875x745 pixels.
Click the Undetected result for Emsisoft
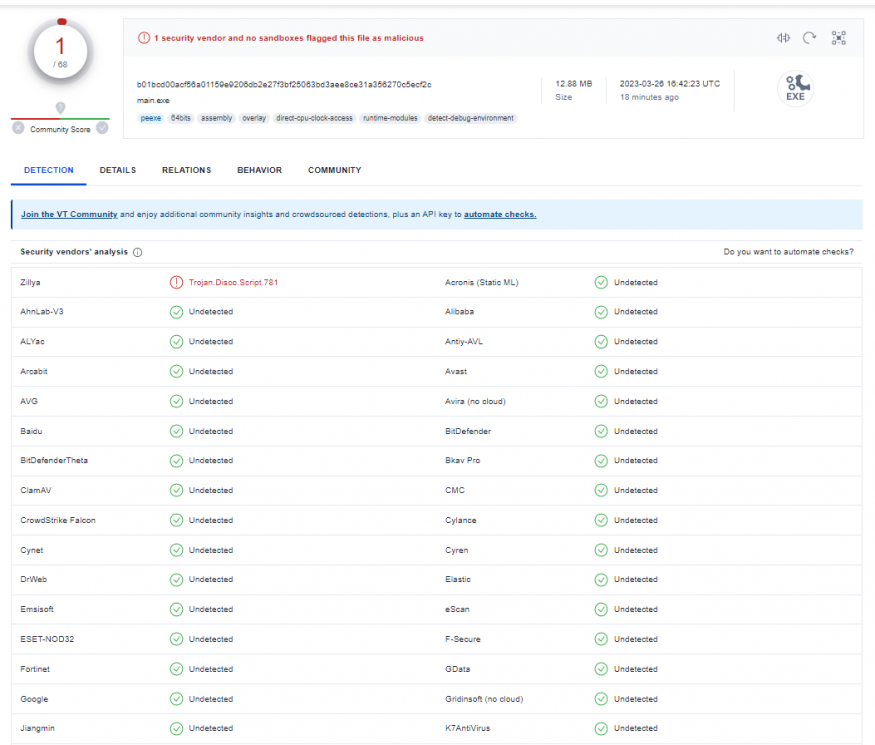pos(211,609)
